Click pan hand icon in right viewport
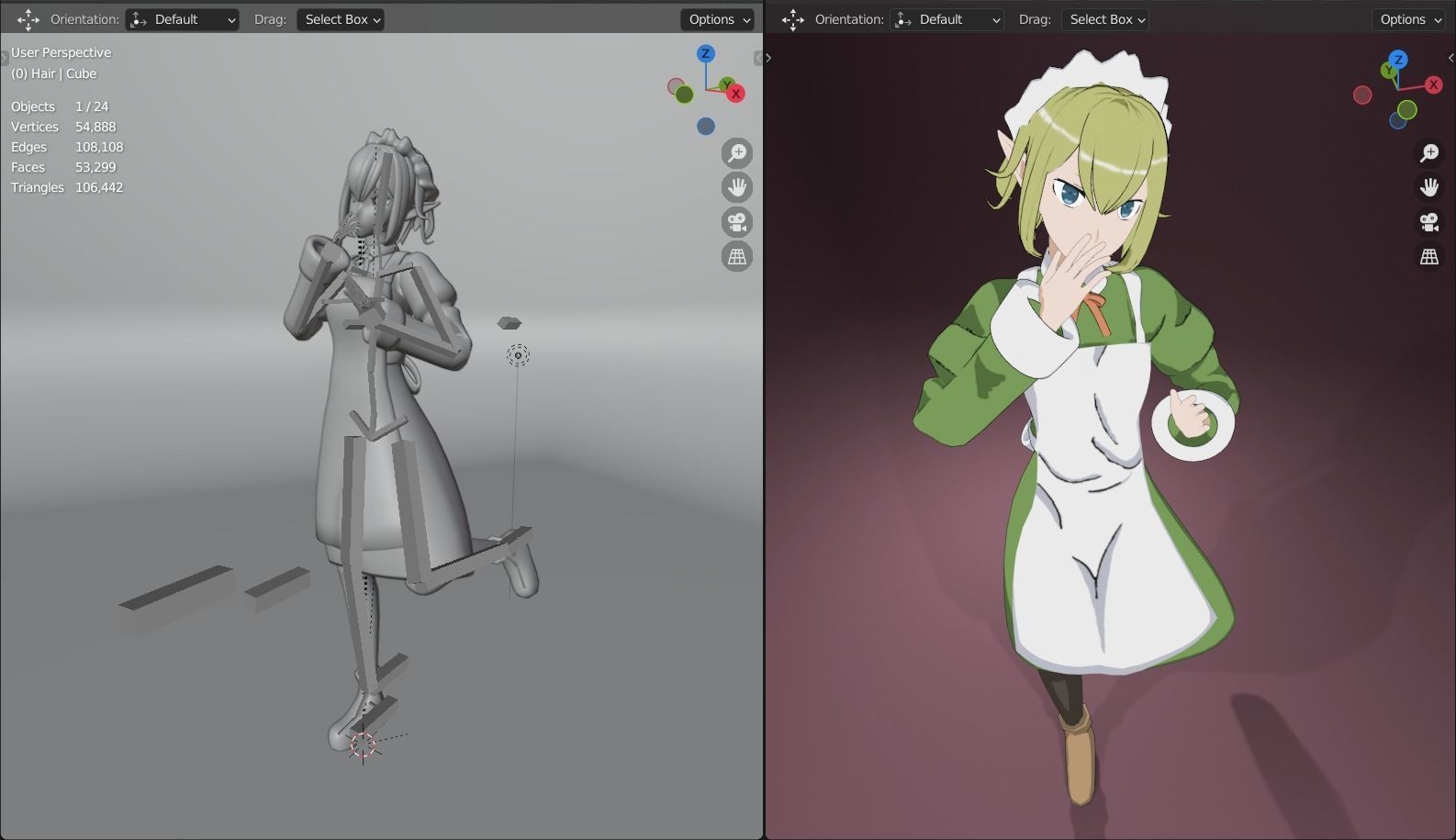This screenshot has width=1456, height=840. point(1429,187)
